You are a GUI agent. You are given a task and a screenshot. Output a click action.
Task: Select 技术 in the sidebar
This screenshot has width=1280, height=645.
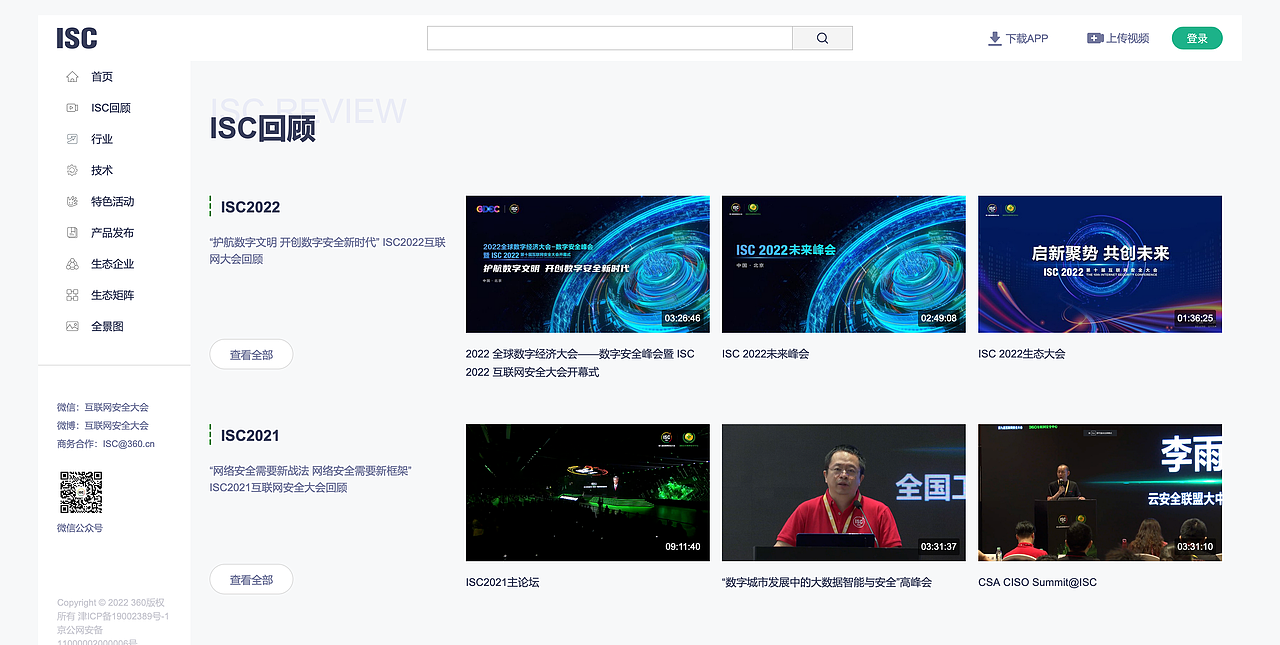[x=102, y=170]
